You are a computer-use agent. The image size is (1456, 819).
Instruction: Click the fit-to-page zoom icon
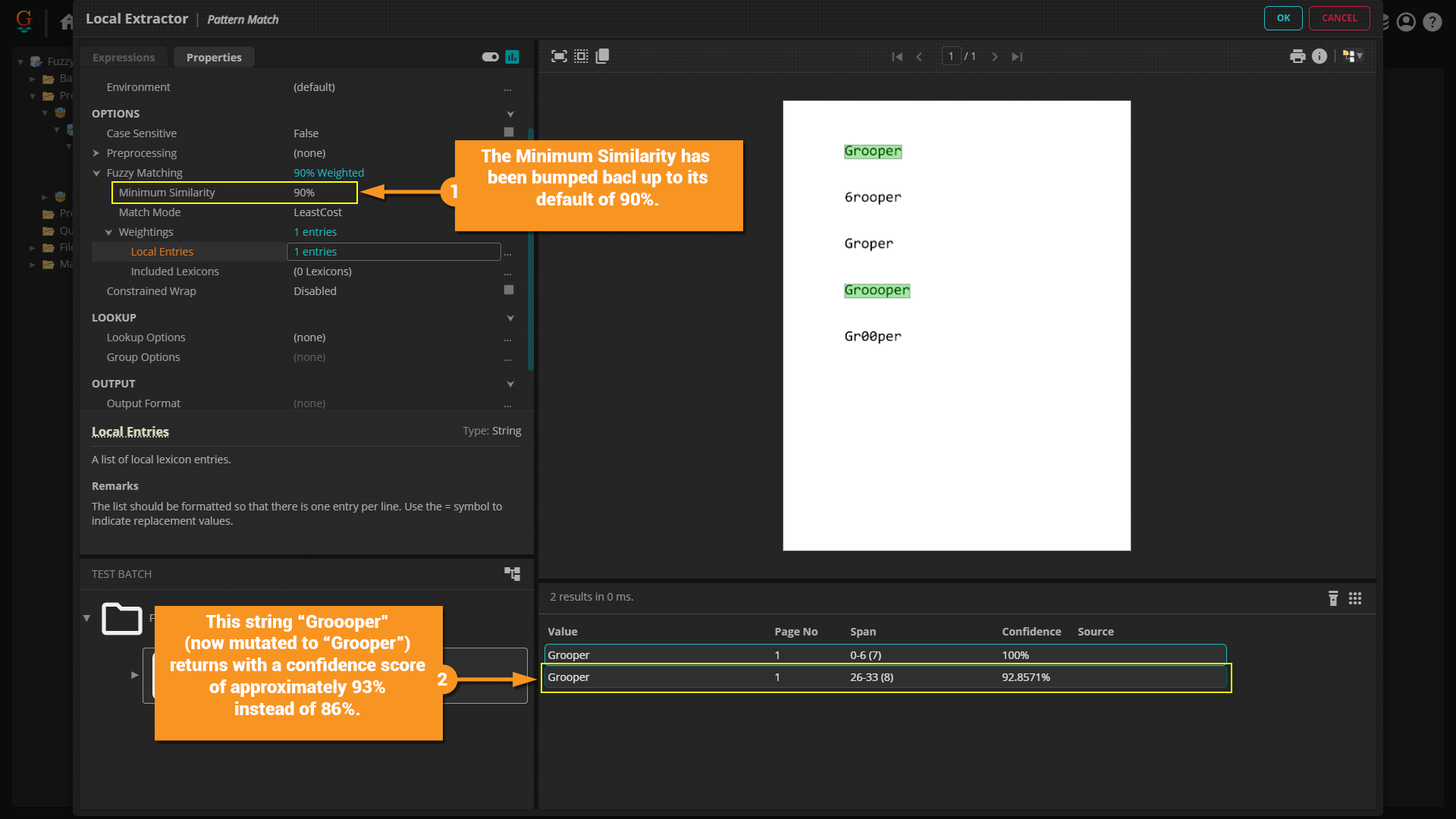click(559, 56)
